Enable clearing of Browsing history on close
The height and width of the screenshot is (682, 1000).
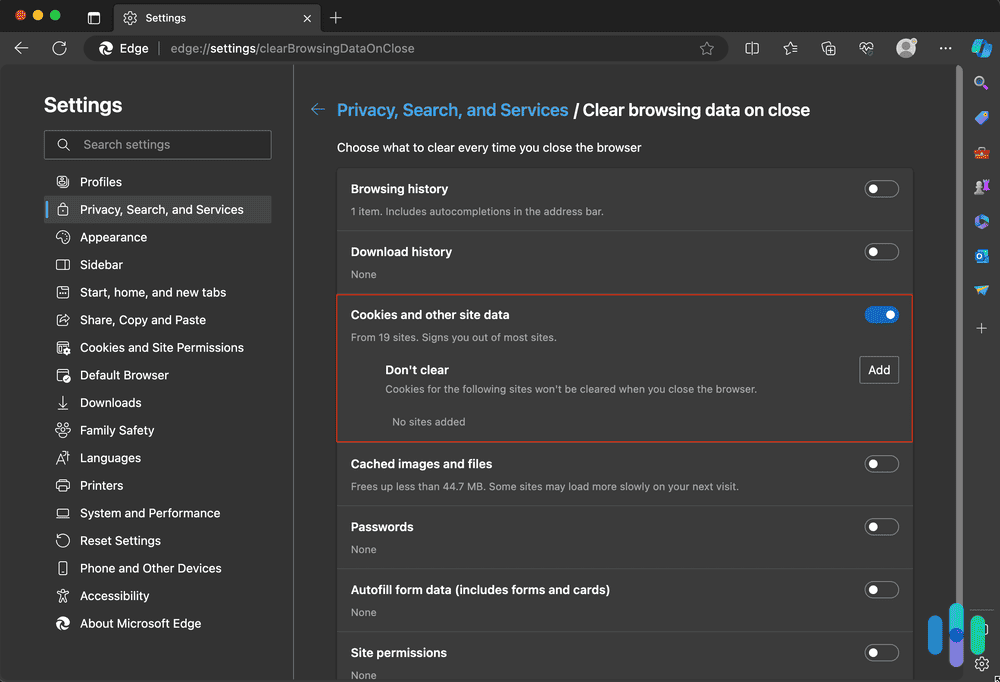coord(881,188)
